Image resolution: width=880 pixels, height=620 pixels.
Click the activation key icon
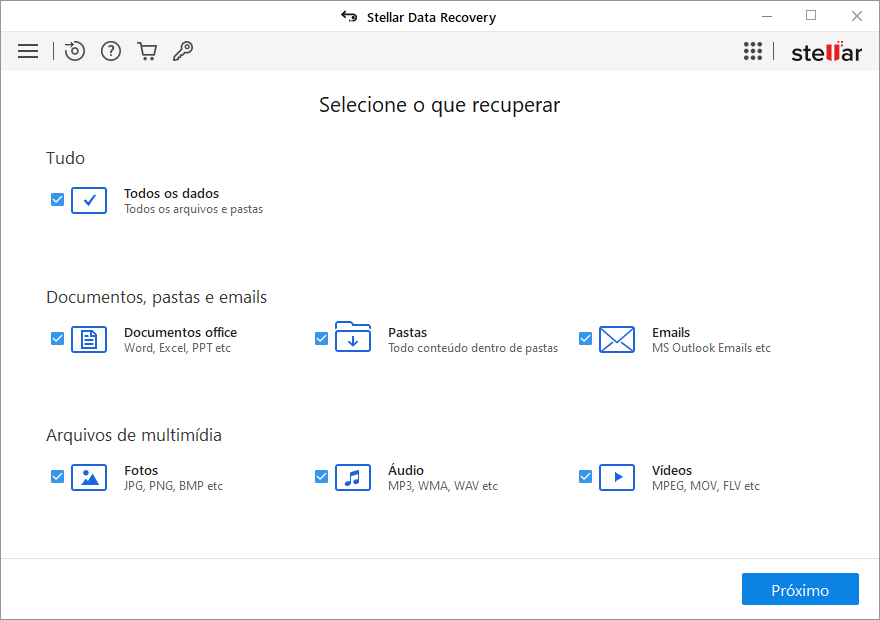(183, 51)
